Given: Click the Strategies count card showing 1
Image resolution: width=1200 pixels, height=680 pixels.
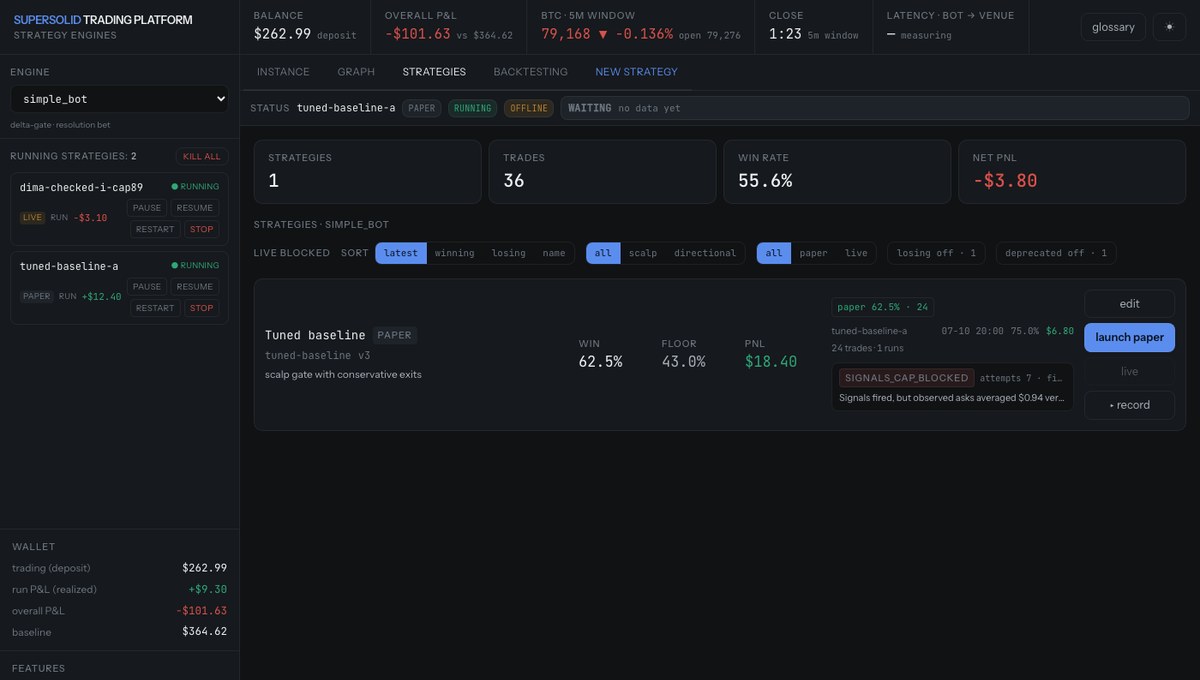Looking at the screenshot, I should click(367, 171).
